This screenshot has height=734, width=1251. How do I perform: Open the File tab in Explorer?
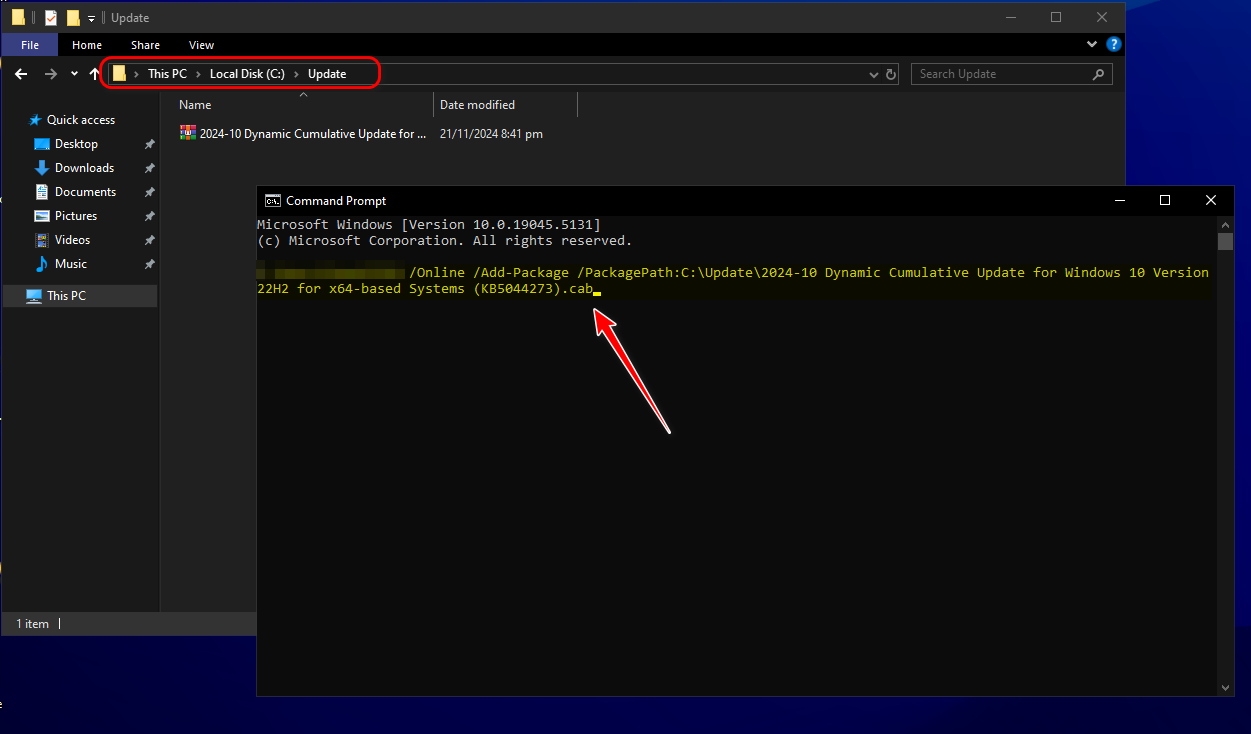30,45
